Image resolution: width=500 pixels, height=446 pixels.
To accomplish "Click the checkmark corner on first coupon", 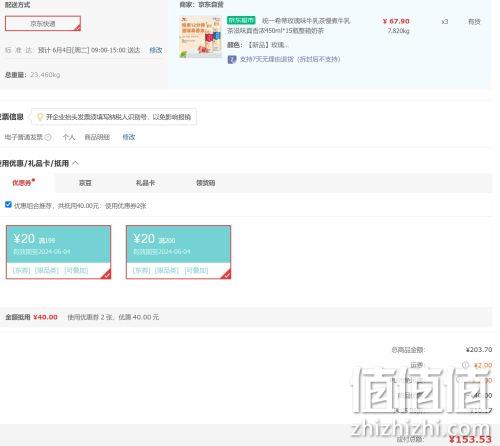I will click(x=107, y=275).
